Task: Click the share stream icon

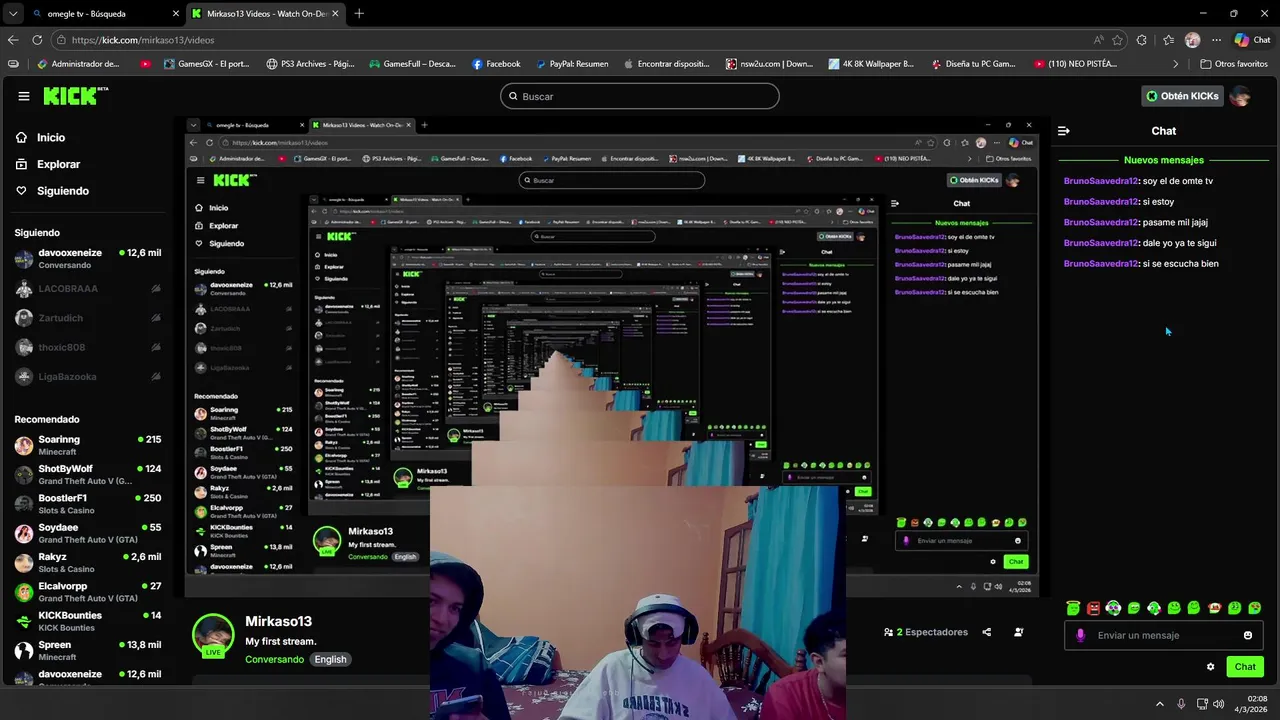Action: (987, 632)
